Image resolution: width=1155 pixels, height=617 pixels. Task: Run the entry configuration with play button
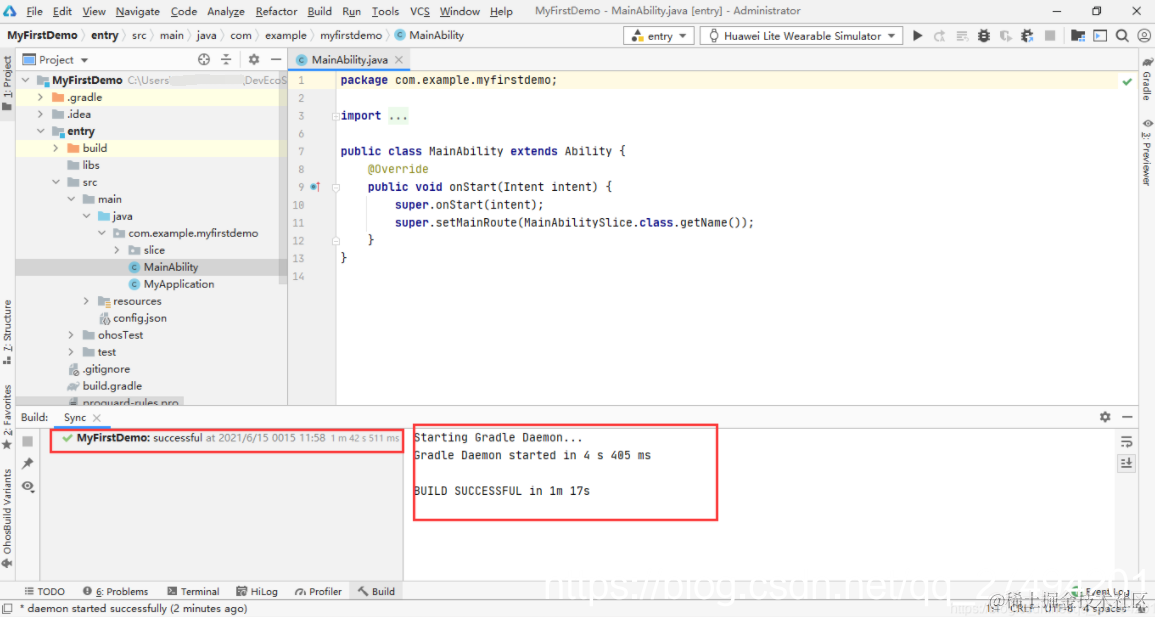coord(918,35)
